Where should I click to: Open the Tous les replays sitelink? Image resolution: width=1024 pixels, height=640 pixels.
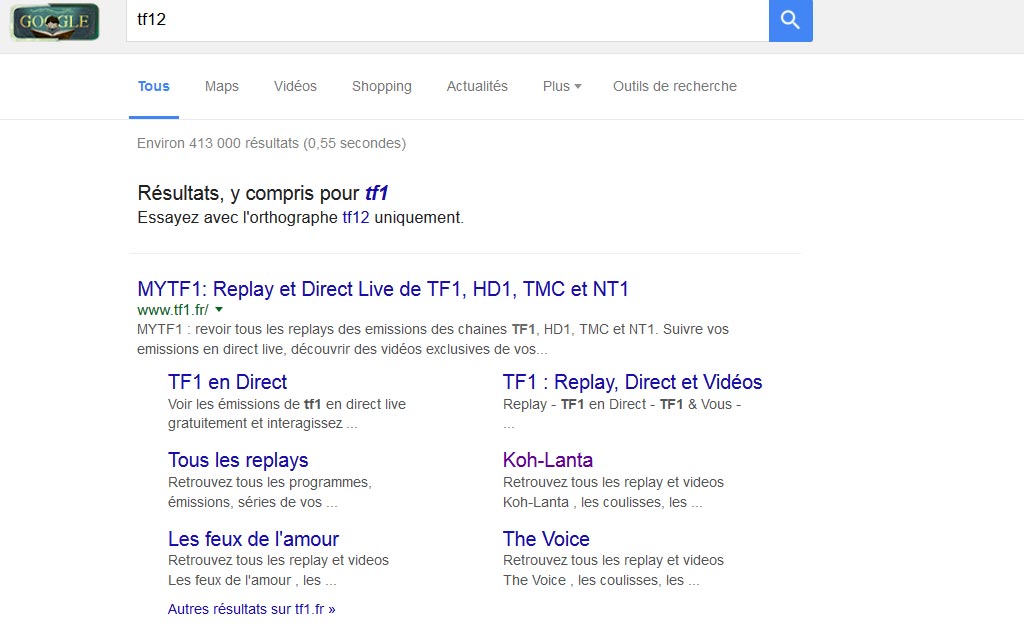point(238,460)
